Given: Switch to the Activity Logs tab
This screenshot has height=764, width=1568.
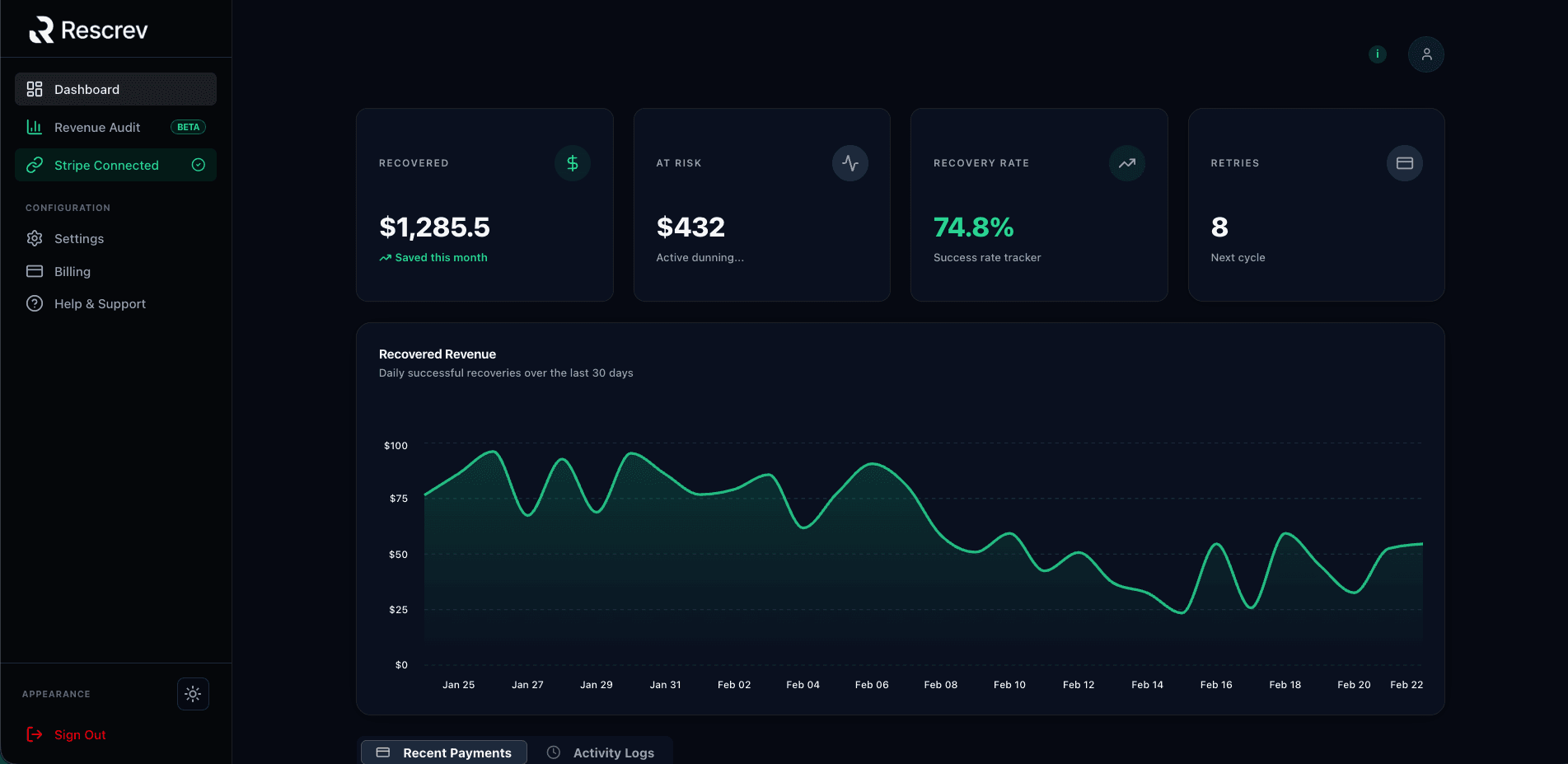Looking at the screenshot, I should 601,752.
